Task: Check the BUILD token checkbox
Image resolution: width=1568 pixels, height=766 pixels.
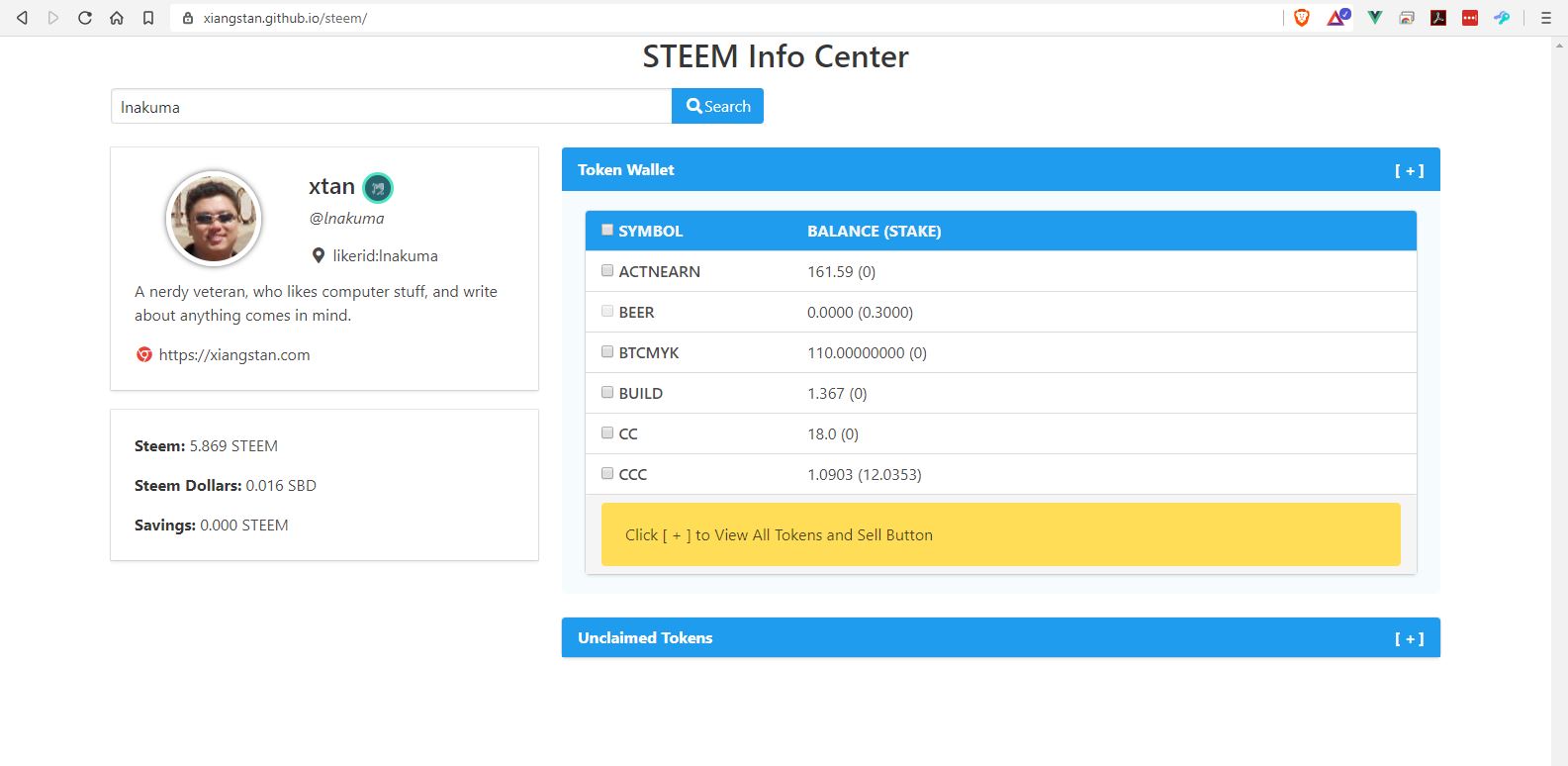Action: tap(607, 392)
